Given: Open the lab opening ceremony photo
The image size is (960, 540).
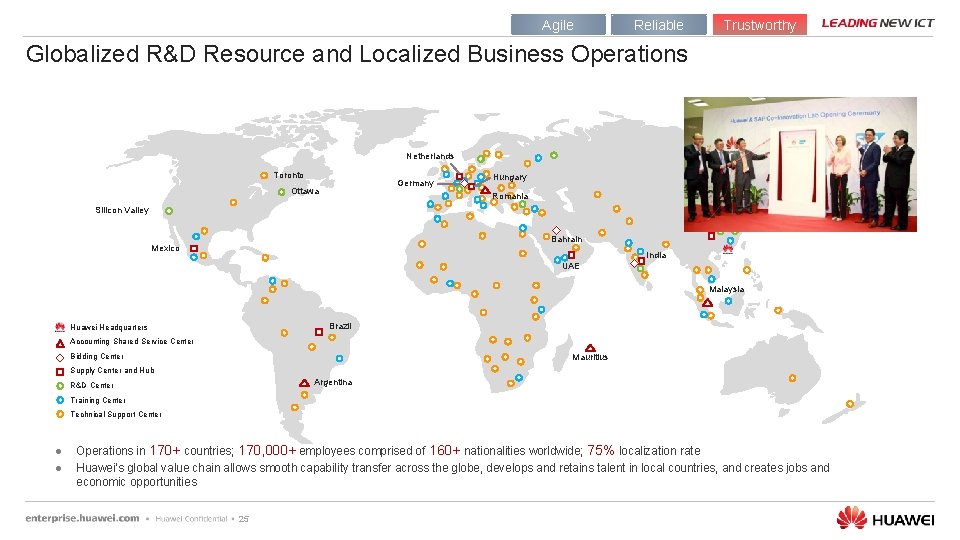Looking at the screenshot, I should click(x=800, y=164).
